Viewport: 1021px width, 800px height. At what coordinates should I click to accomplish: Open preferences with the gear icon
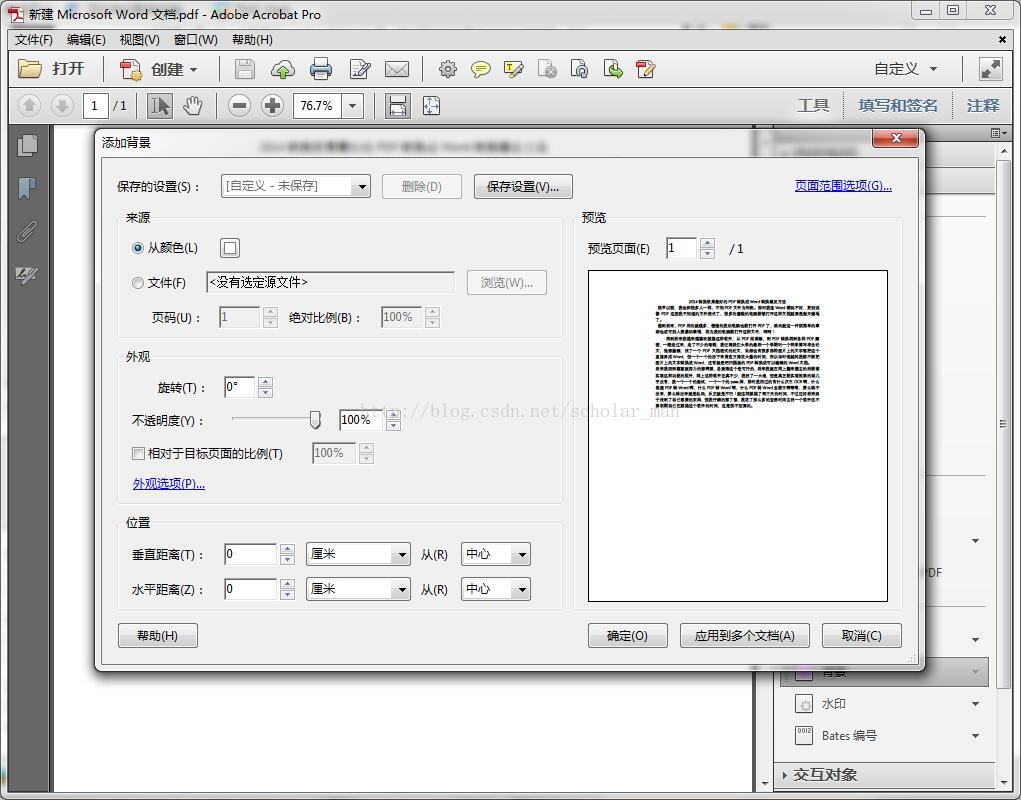[447, 69]
